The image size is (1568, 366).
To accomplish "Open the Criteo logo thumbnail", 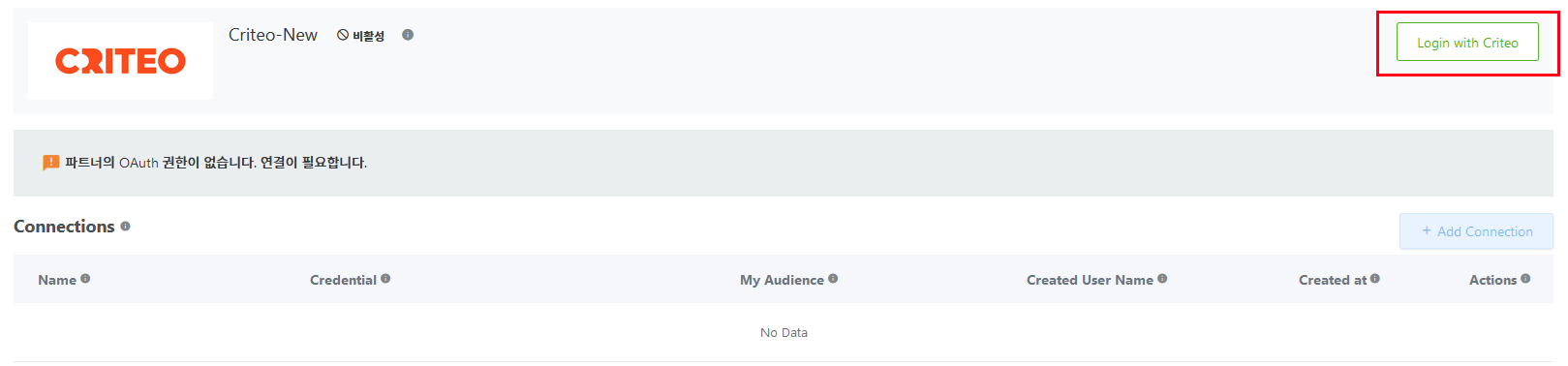I will pyautogui.click(x=120, y=61).
